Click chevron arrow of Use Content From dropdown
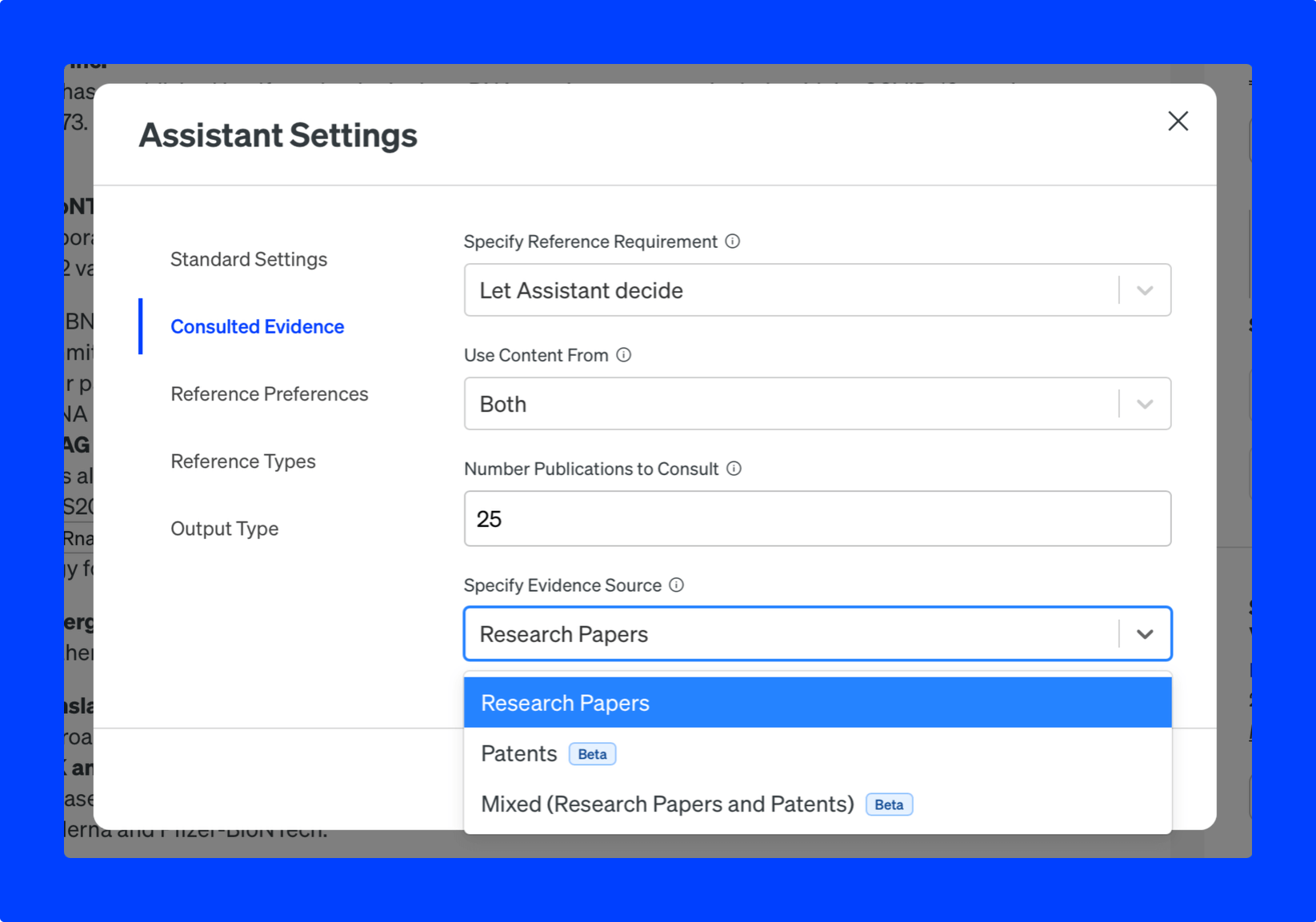This screenshot has width=1316, height=922. click(x=1145, y=404)
